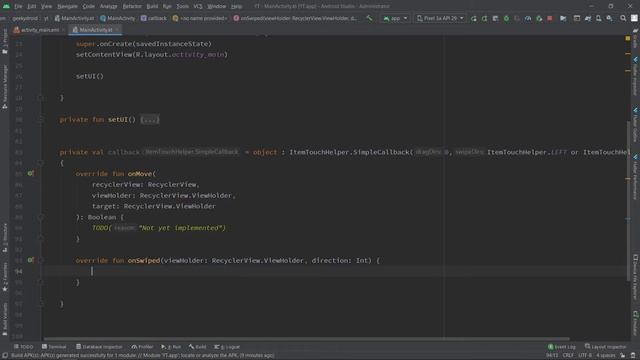Open the Run tool window

coord(171,347)
